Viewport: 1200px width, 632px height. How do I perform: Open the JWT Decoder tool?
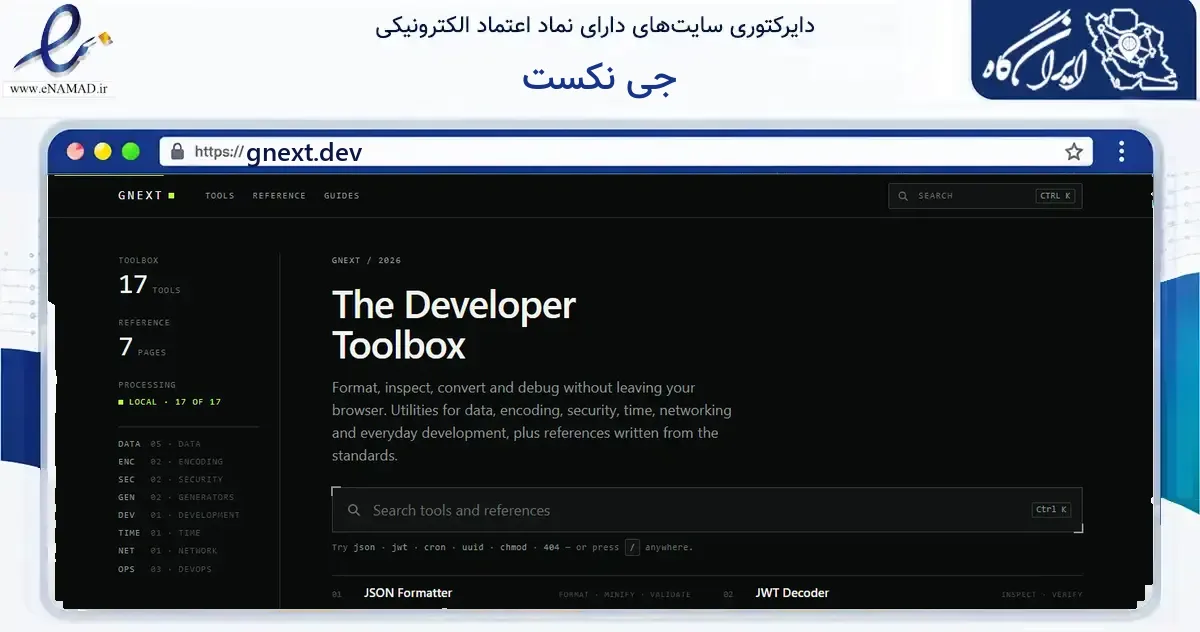click(792, 593)
